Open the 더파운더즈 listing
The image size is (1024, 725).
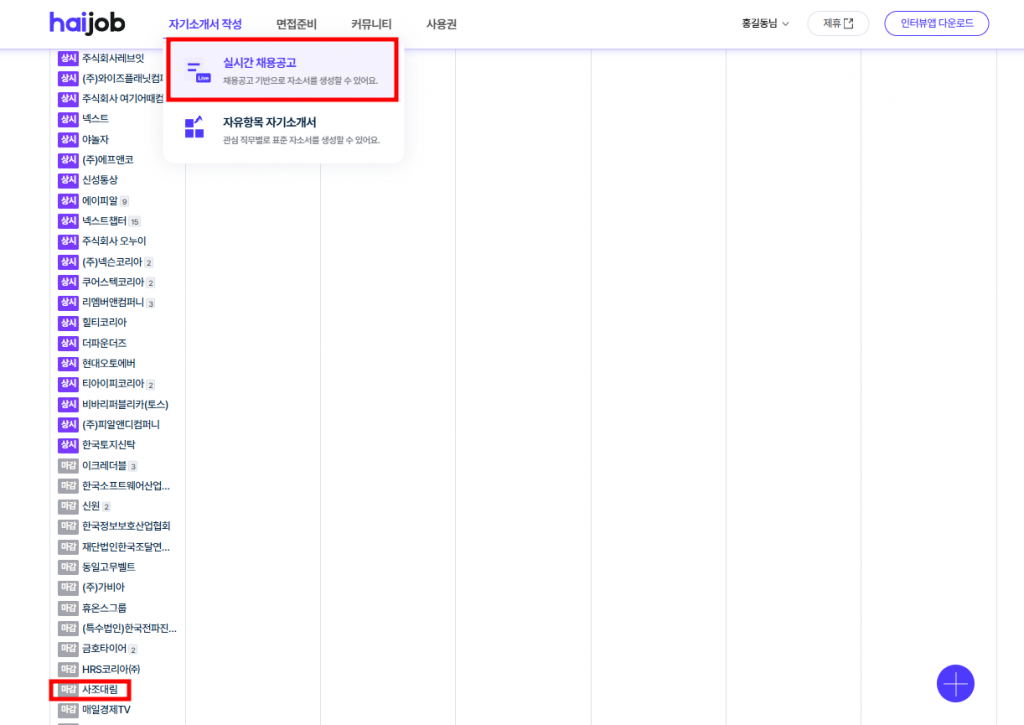coord(104,343)
